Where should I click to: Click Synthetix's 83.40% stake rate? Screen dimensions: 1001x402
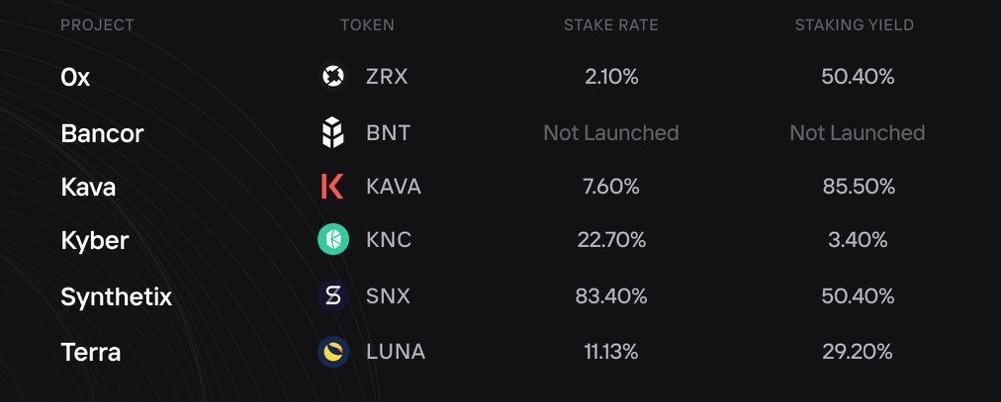pyautogui.click(x=611, y=296)
